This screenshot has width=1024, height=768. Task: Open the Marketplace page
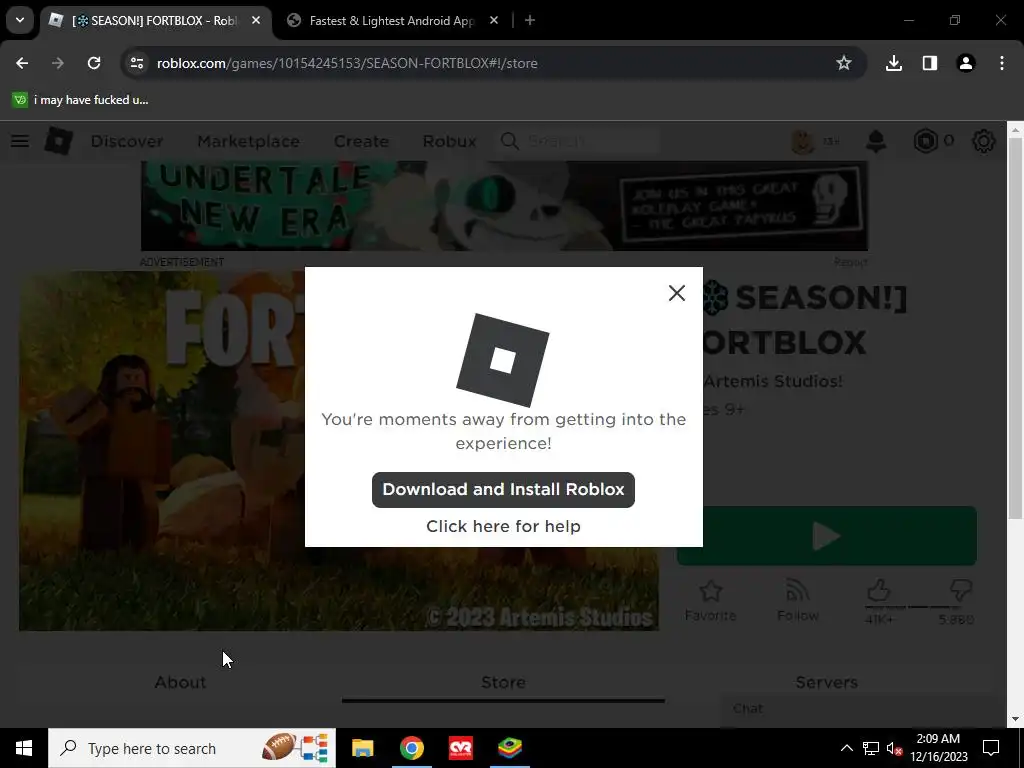(x=248, y=141)
